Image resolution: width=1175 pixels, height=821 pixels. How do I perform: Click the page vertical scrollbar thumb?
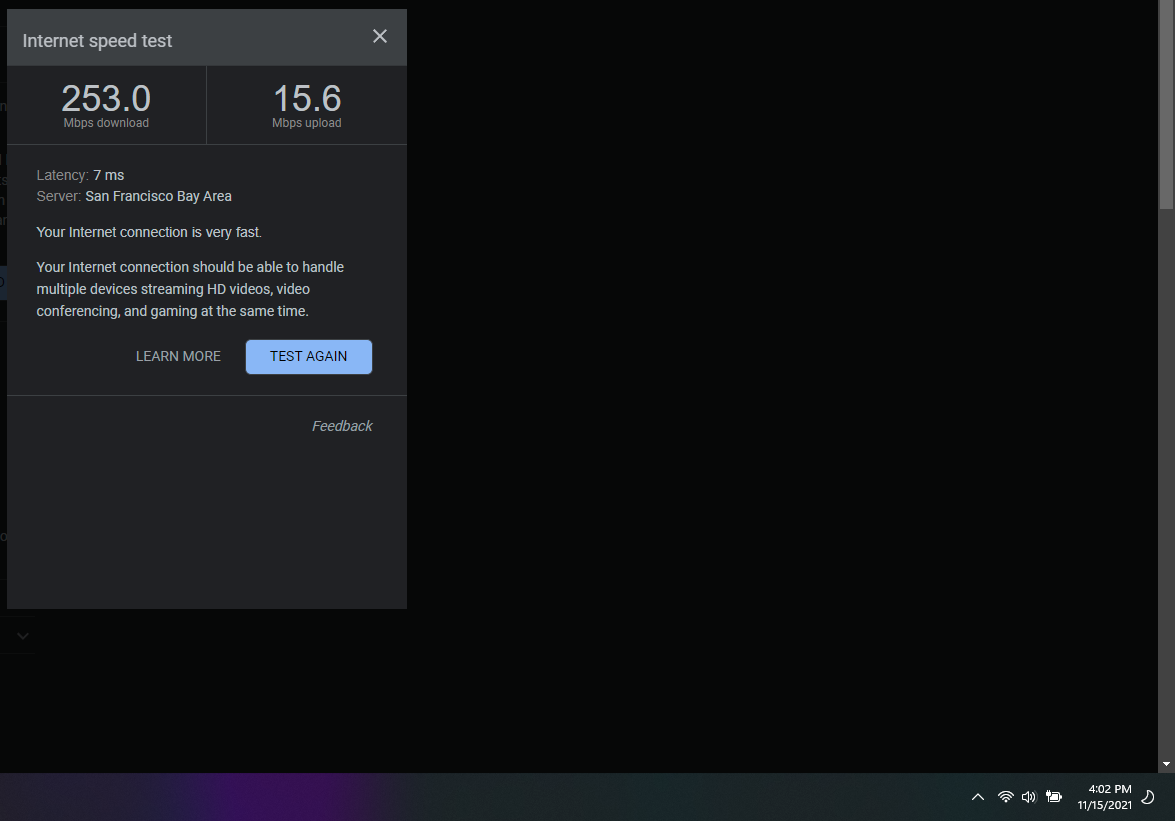(x=1166, y=105)
